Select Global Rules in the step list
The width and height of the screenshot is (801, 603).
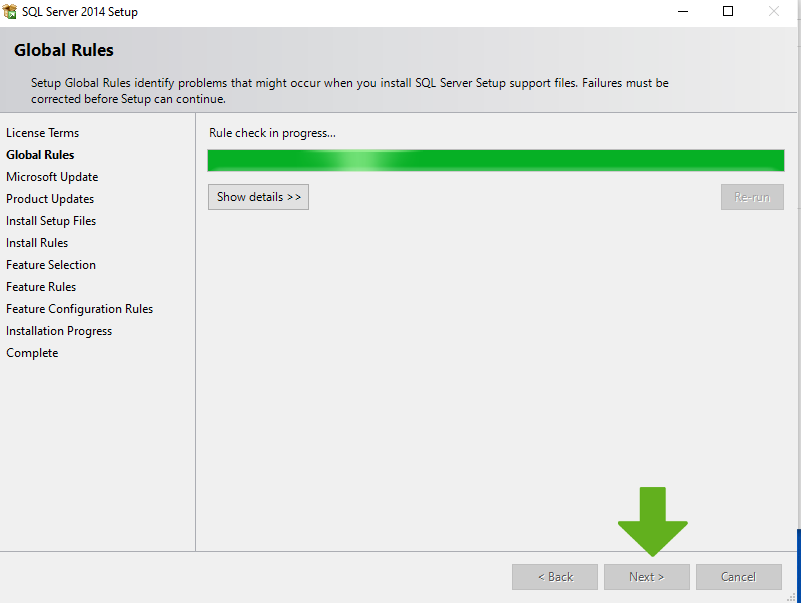tap(40, 155)
